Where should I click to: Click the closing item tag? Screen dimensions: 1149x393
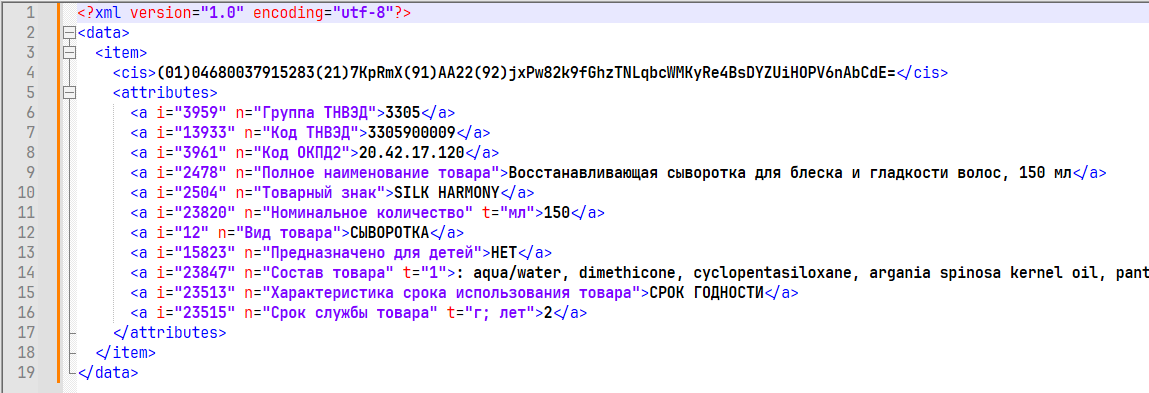[125, 352]
